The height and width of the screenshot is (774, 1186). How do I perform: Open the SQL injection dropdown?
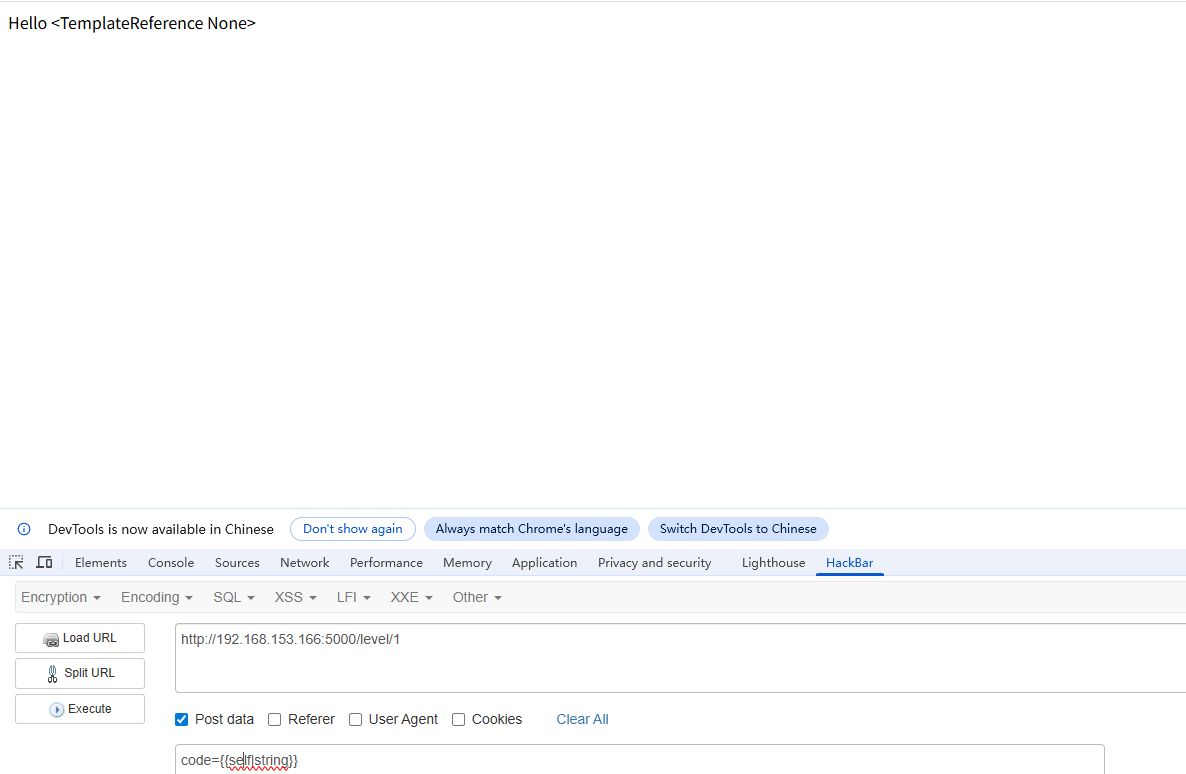pos(233,598)
